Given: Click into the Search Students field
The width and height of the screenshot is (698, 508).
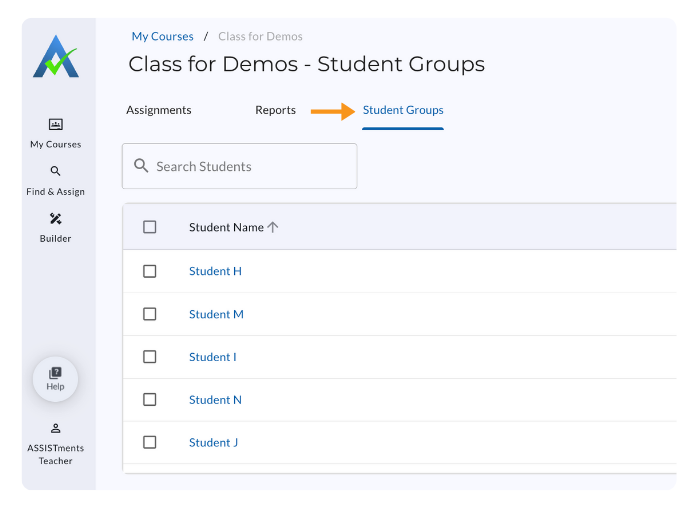Looking at the screenshot, I should coord(250,166).
